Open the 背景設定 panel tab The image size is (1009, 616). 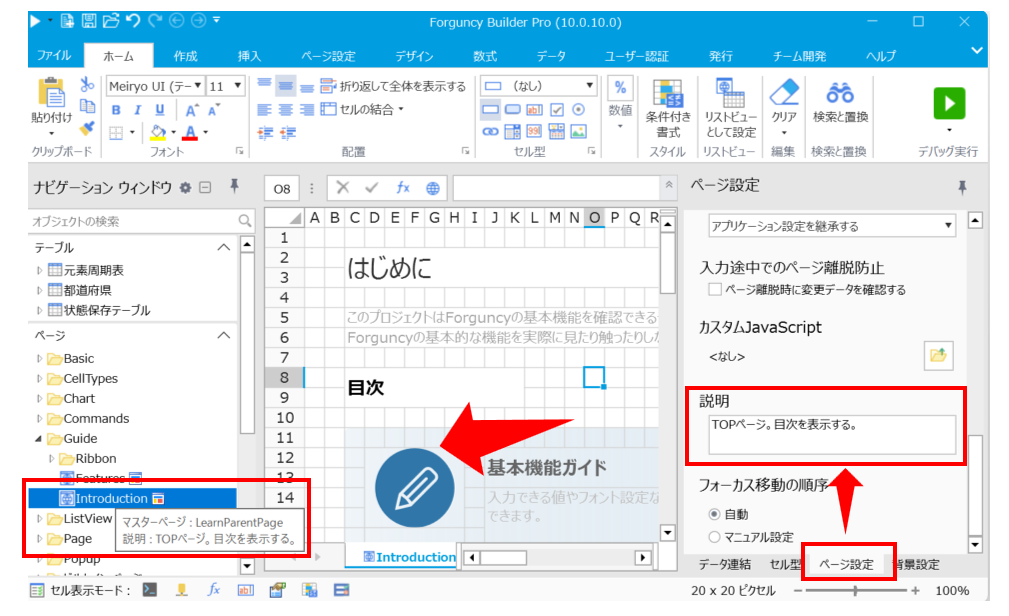[916, 565]
